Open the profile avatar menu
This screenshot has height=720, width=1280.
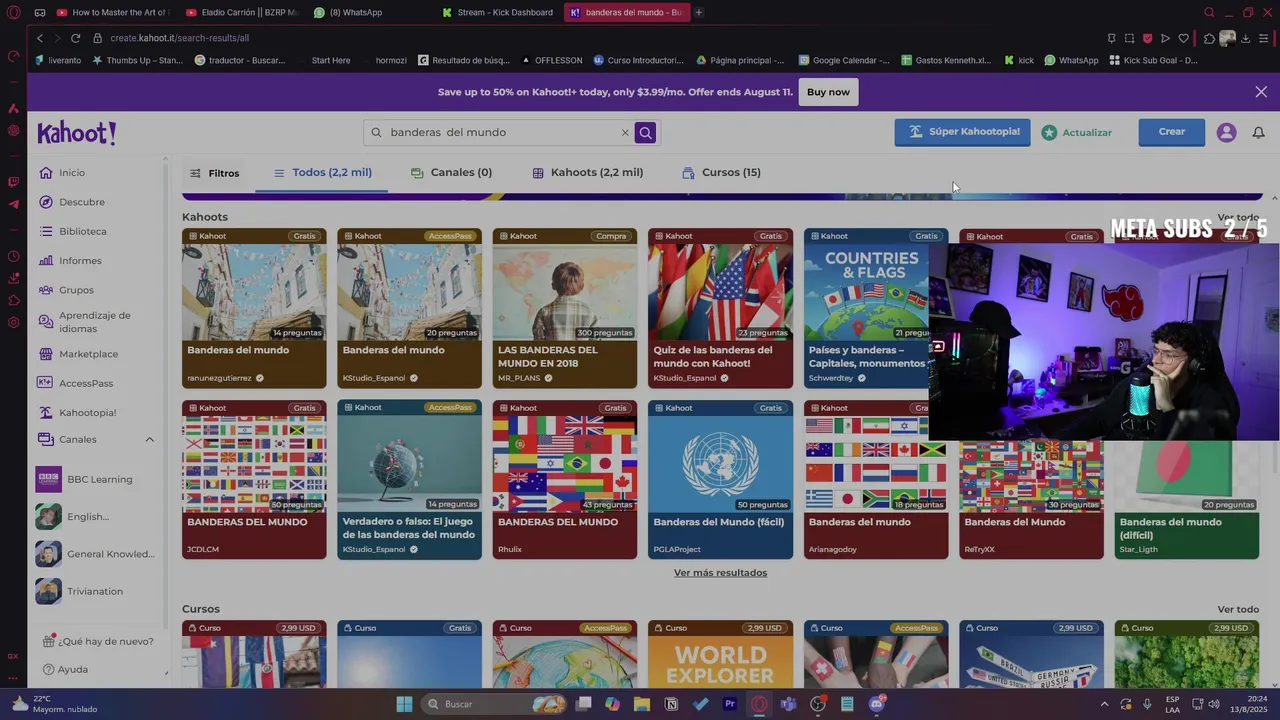point(1226,132)
